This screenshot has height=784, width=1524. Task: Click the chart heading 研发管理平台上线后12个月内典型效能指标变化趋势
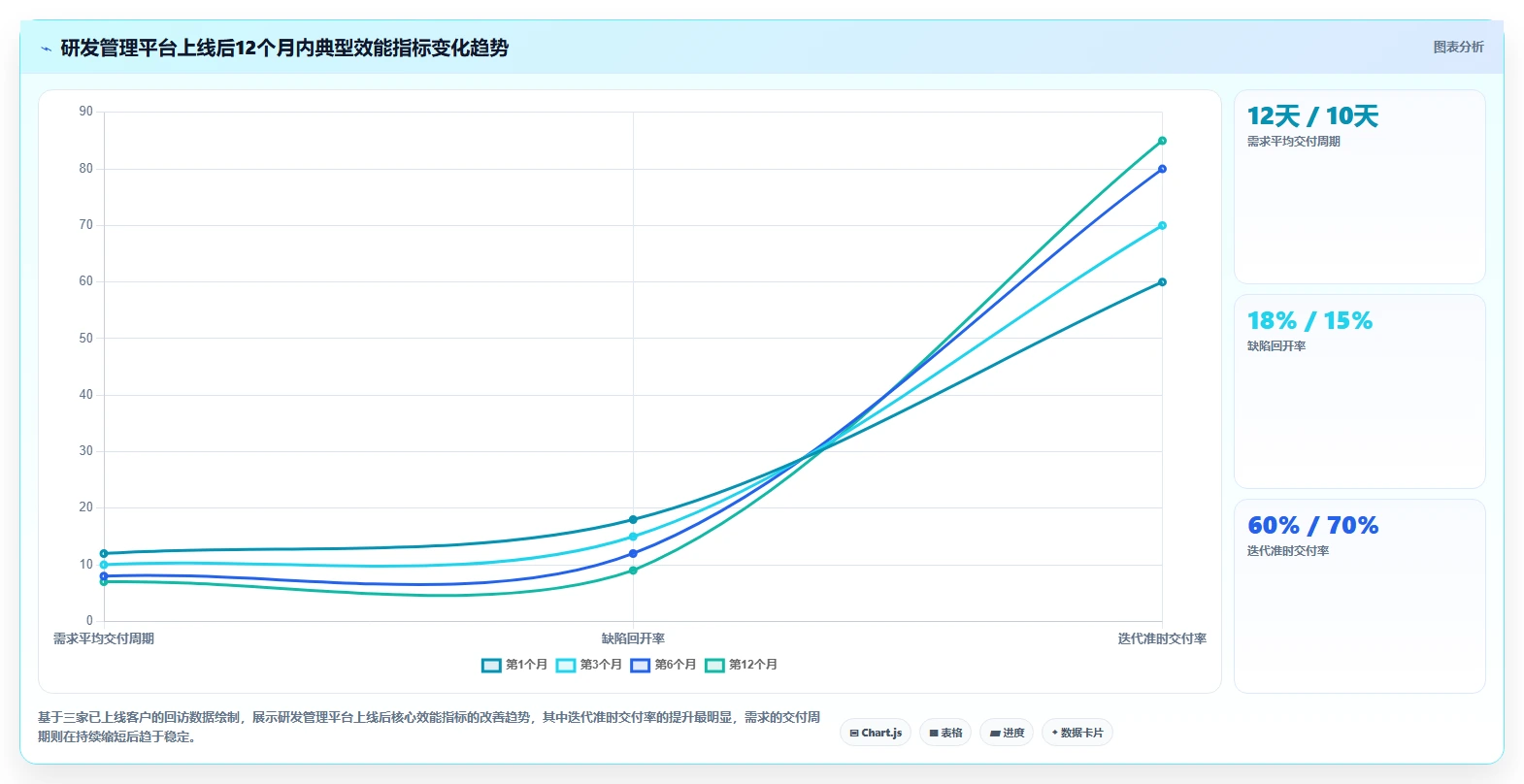tap(284, 48)
